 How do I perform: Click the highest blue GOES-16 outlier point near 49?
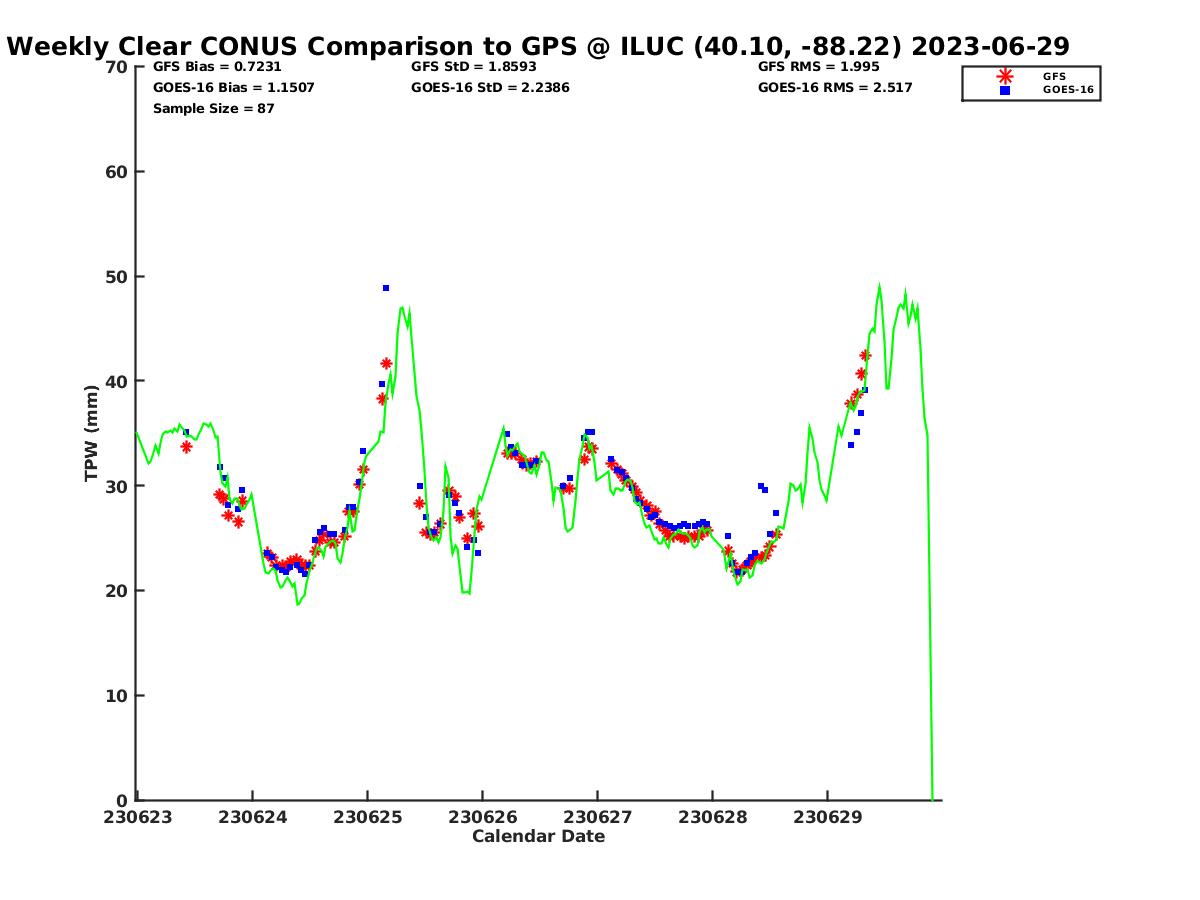[x=386, y=288]
